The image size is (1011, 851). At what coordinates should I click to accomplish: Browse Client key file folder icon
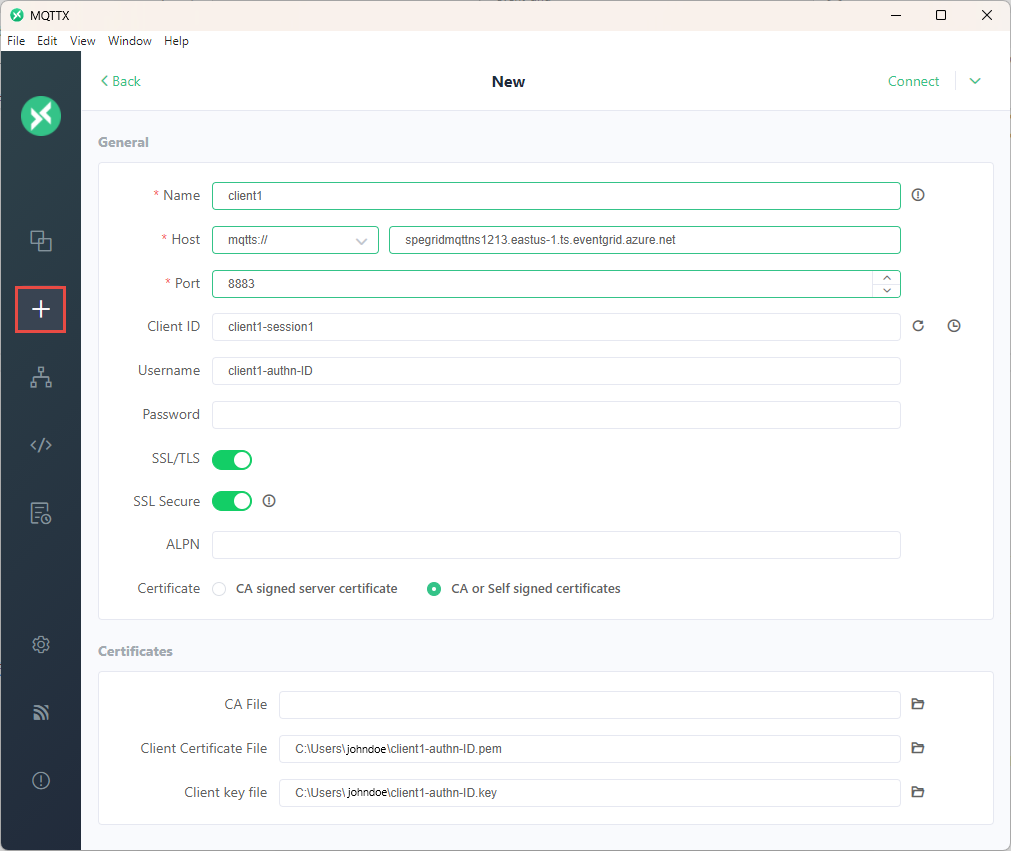point(918,792)
